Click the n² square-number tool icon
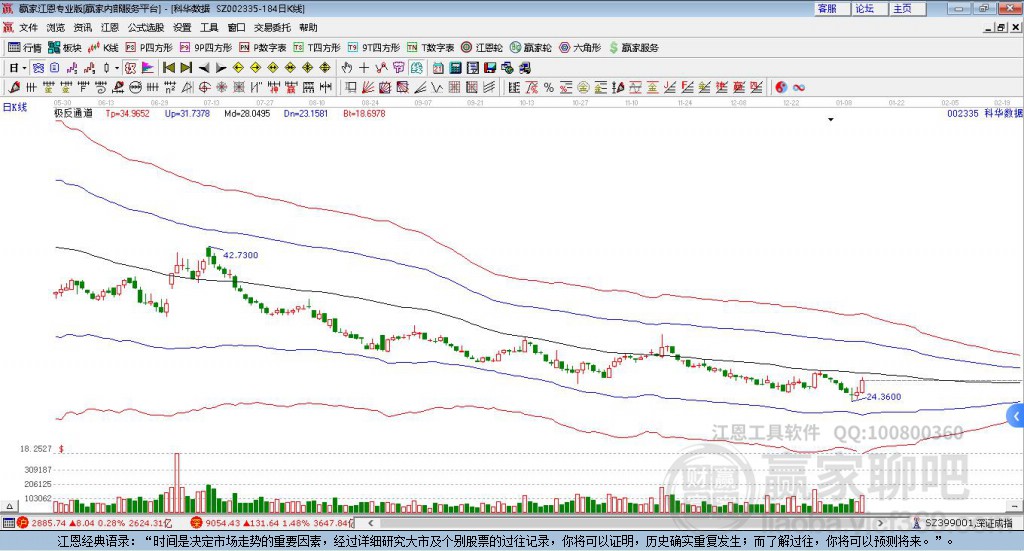Viewport: 1024px width, 551px height. (x=170, y=87)
